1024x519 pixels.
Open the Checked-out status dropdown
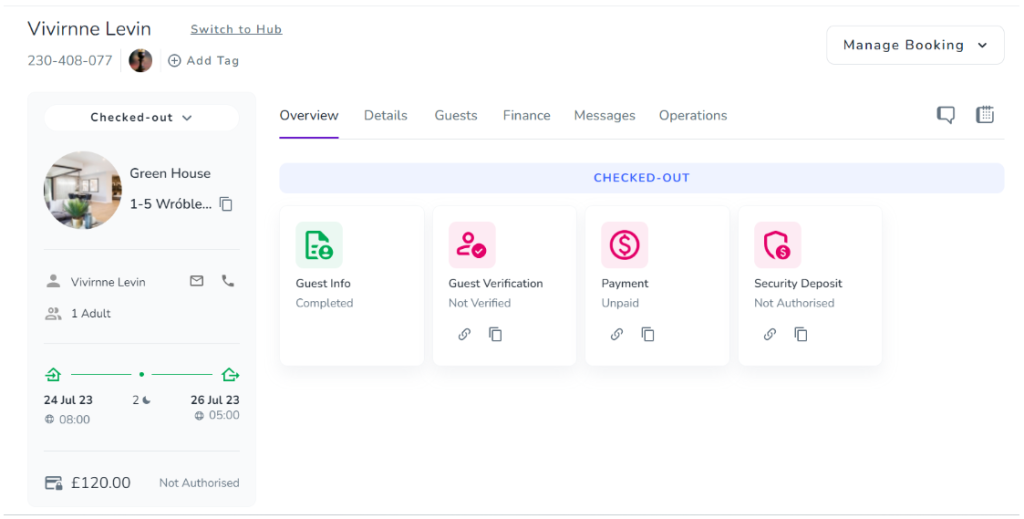pos(141,117)
